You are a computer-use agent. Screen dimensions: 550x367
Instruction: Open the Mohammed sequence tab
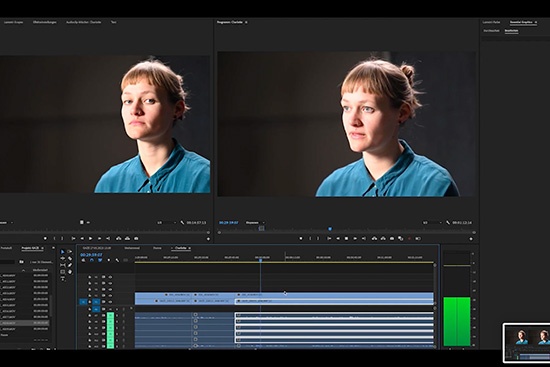pyautogui.click(x=132, y=248)
